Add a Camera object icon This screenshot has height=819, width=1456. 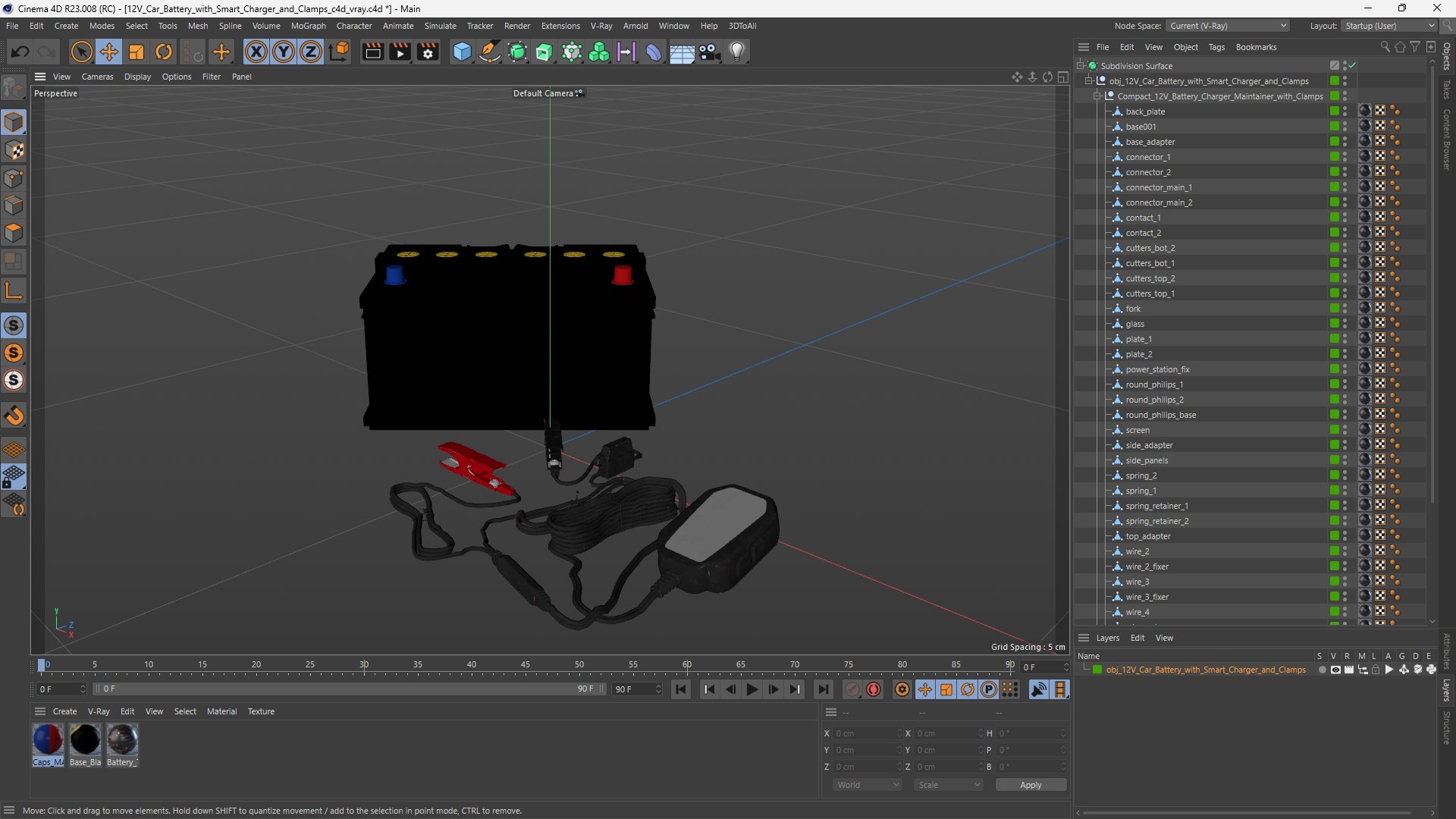tap(710, 52)
